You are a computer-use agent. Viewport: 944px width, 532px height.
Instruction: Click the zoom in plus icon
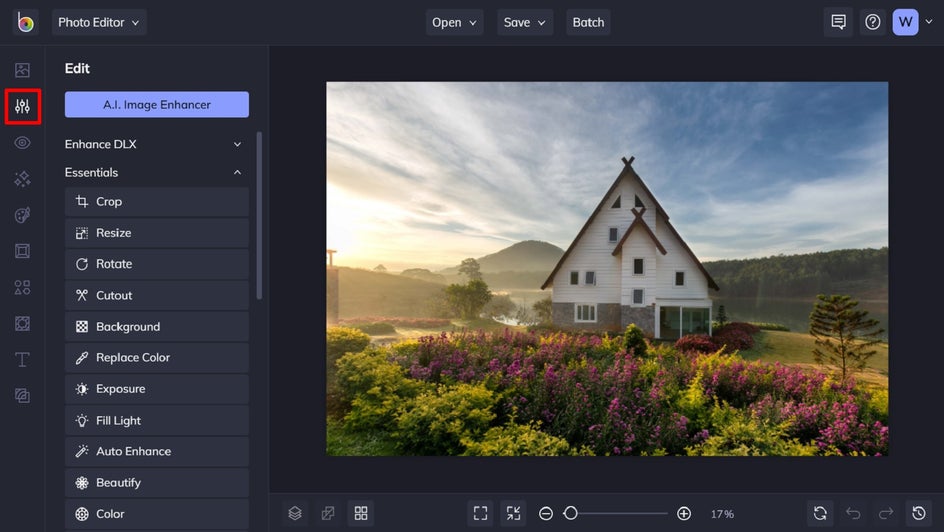684,513
